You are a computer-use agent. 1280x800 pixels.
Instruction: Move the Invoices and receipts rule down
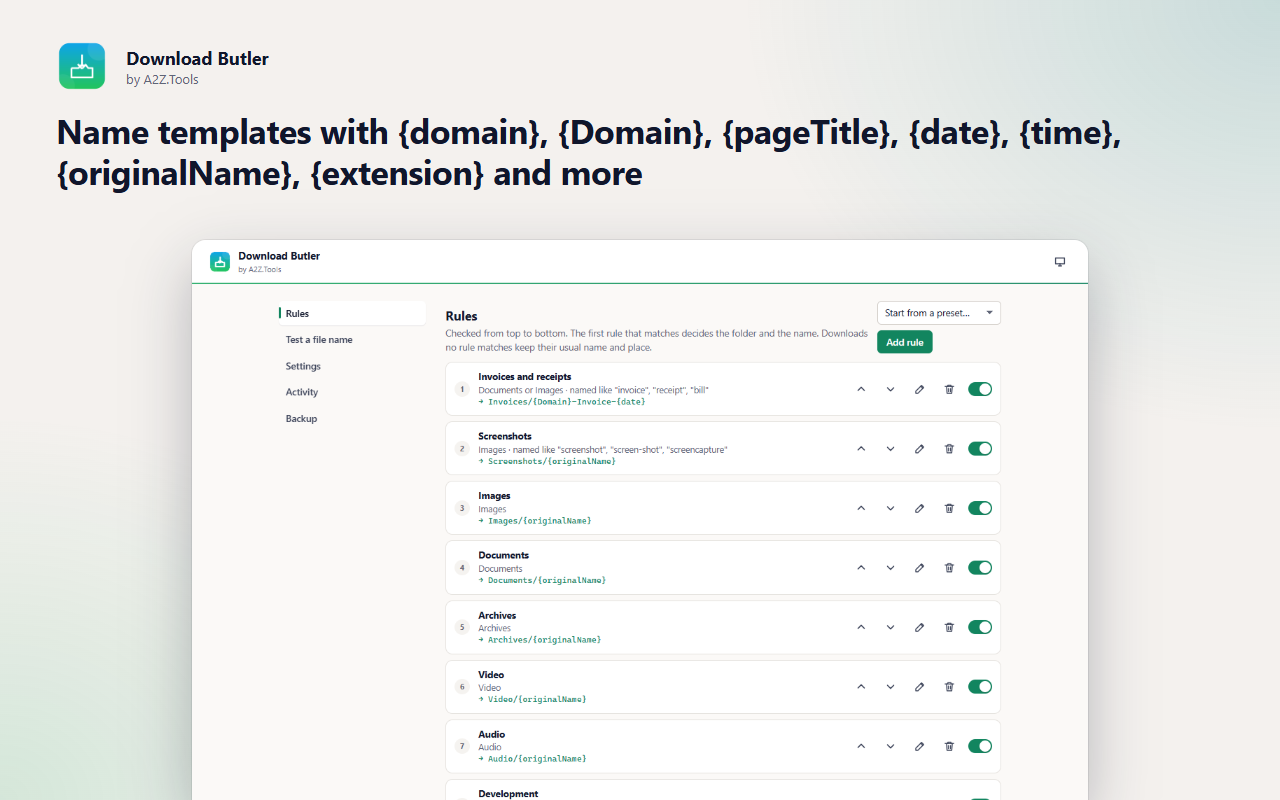point(890,389)
